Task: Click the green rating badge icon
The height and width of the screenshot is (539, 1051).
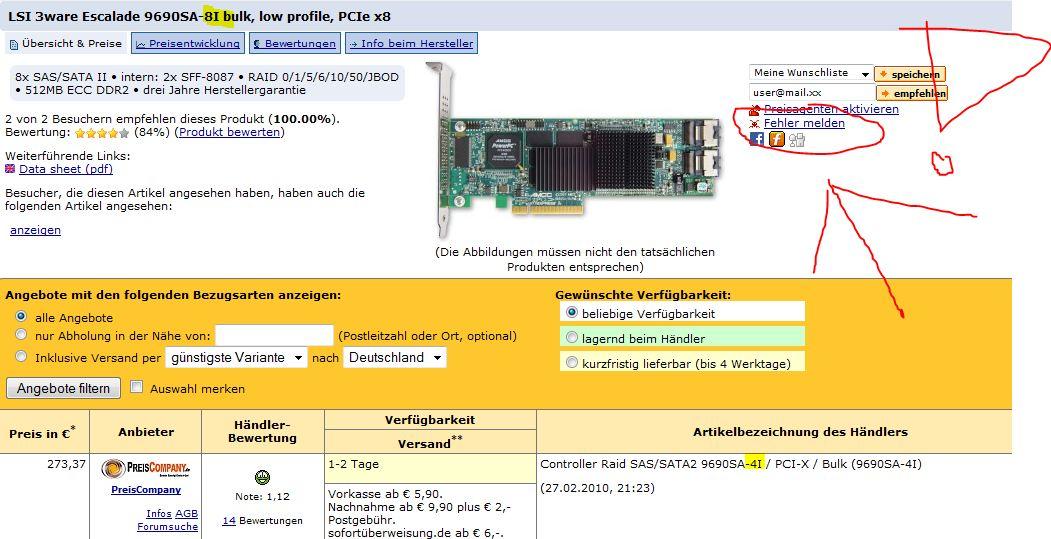Action: click(x=263, y=478)
